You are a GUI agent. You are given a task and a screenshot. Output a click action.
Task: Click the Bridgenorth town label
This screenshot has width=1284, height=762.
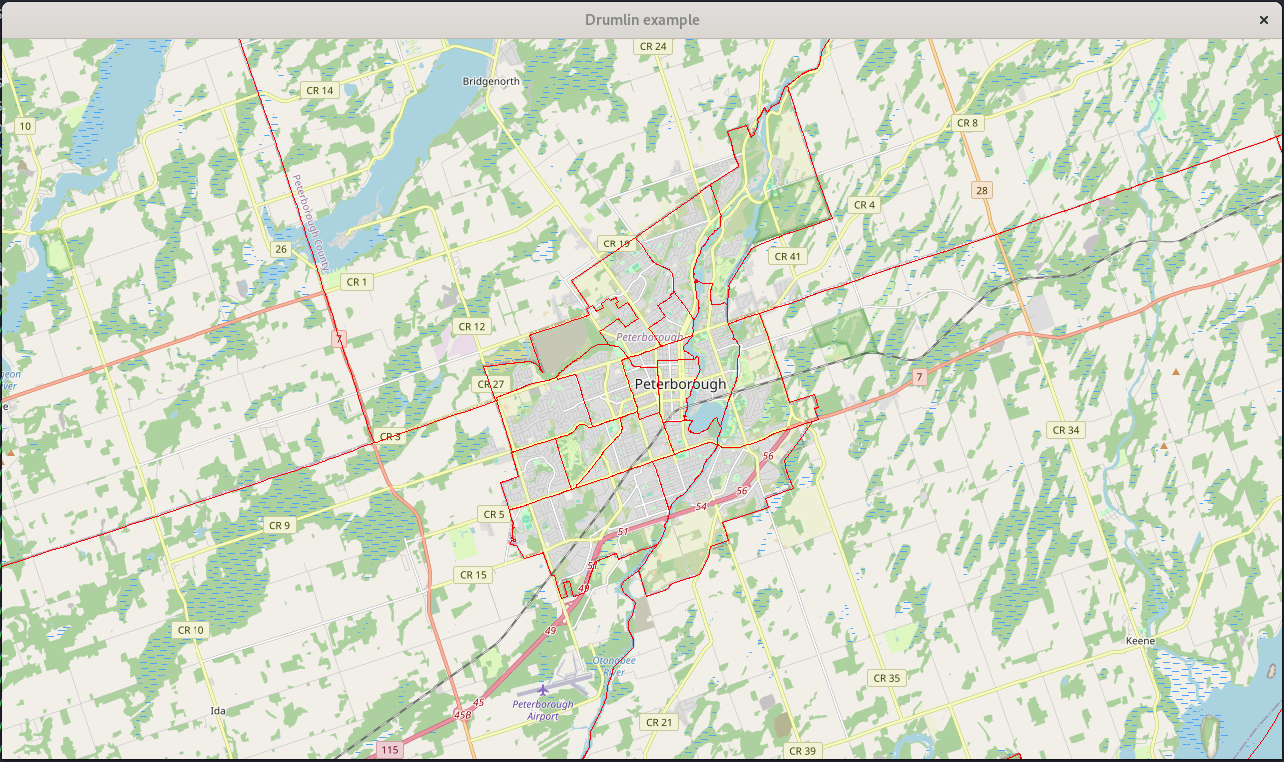pyautogui.click(x=491, y=81)
